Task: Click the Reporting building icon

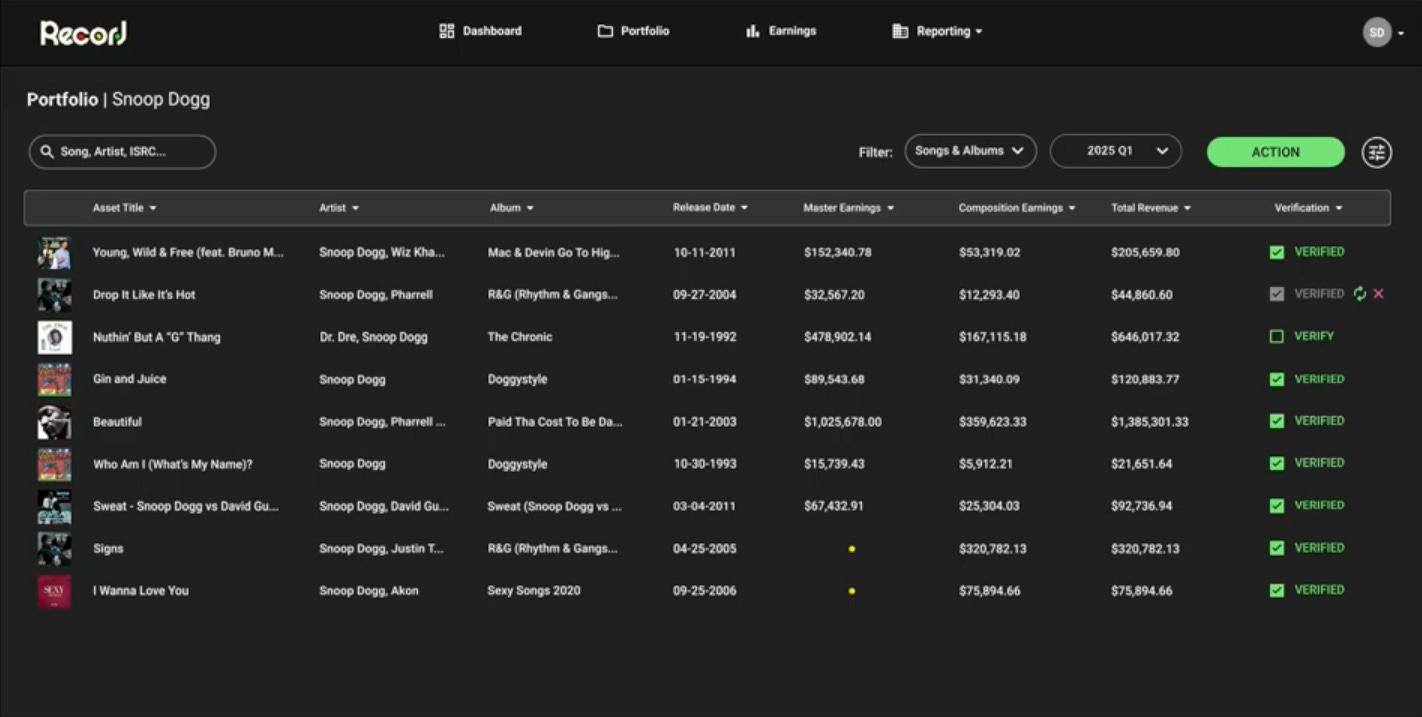Action: pyautogui.click(x=900, y=31)
